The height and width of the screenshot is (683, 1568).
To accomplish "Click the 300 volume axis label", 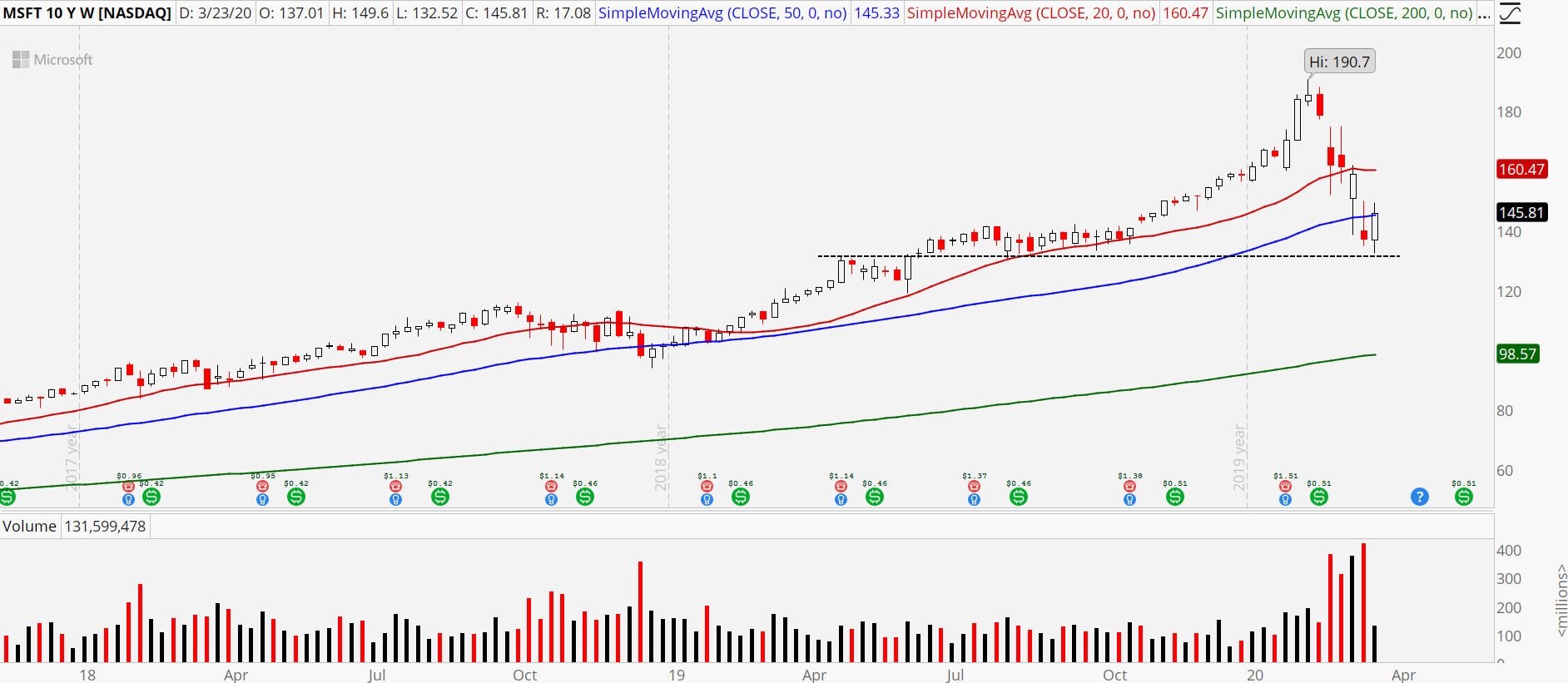I will [x=1509, y=579].
